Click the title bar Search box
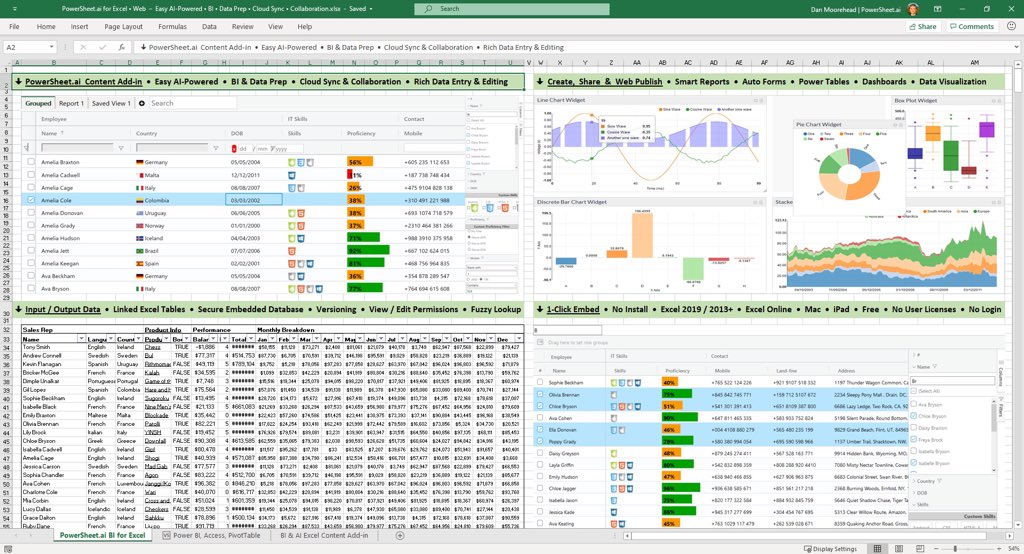Image resolution: width=1024 pixels, height=554 pixels. (511, 9)
